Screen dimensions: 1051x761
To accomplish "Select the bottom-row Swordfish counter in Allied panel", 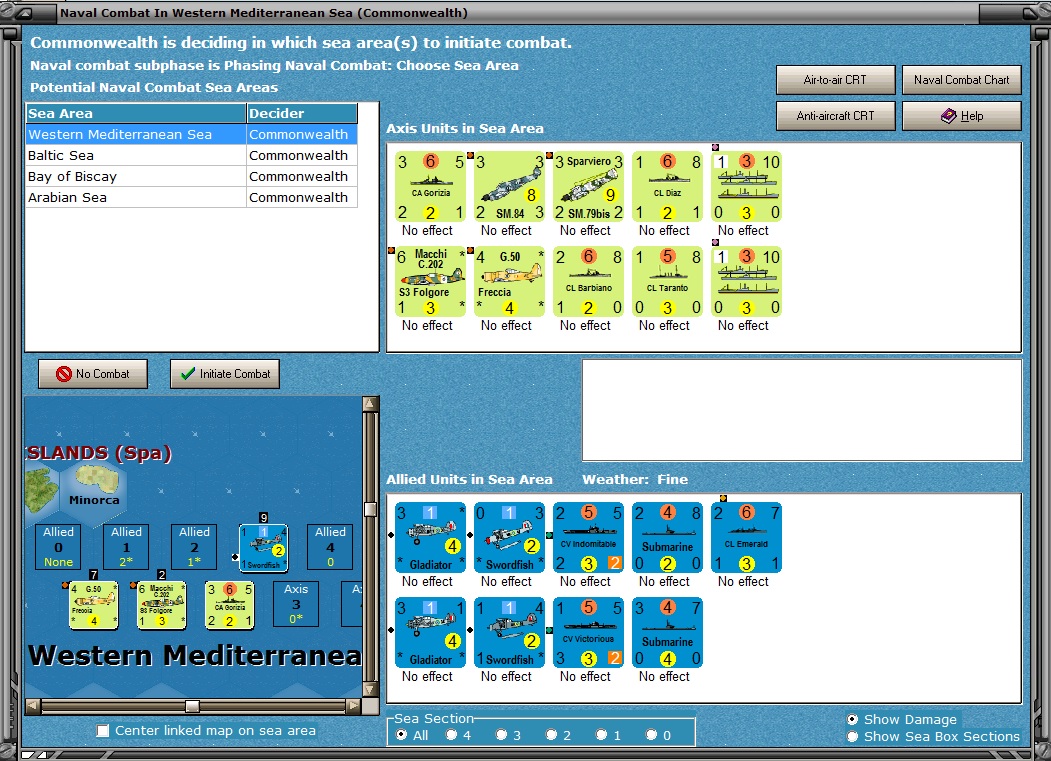I will [509, 633].
